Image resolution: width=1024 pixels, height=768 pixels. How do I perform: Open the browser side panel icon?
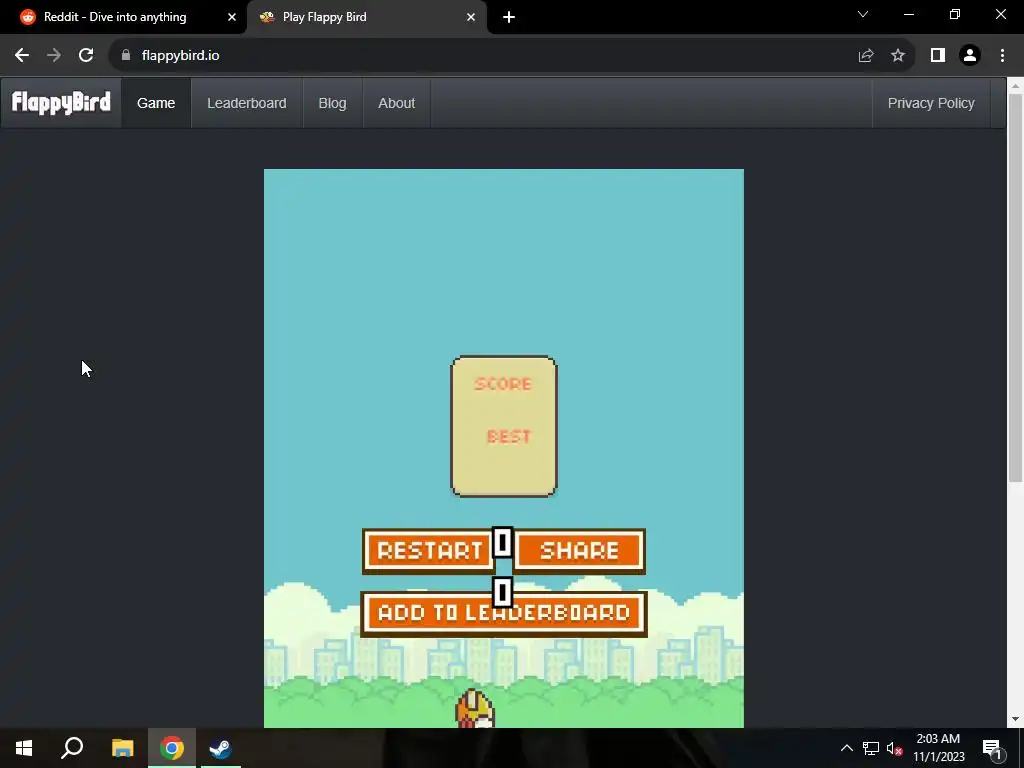click(x=938, y=56)
